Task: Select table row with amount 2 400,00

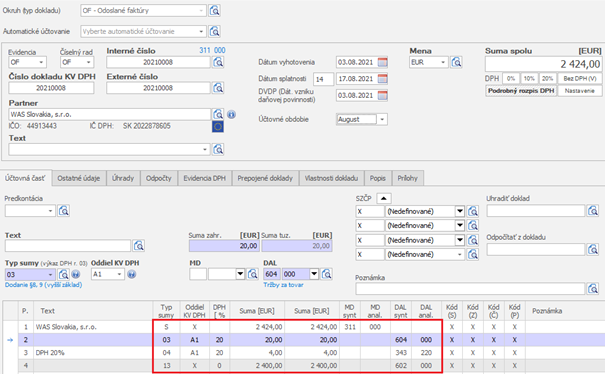Action: [x=303, y=365]
